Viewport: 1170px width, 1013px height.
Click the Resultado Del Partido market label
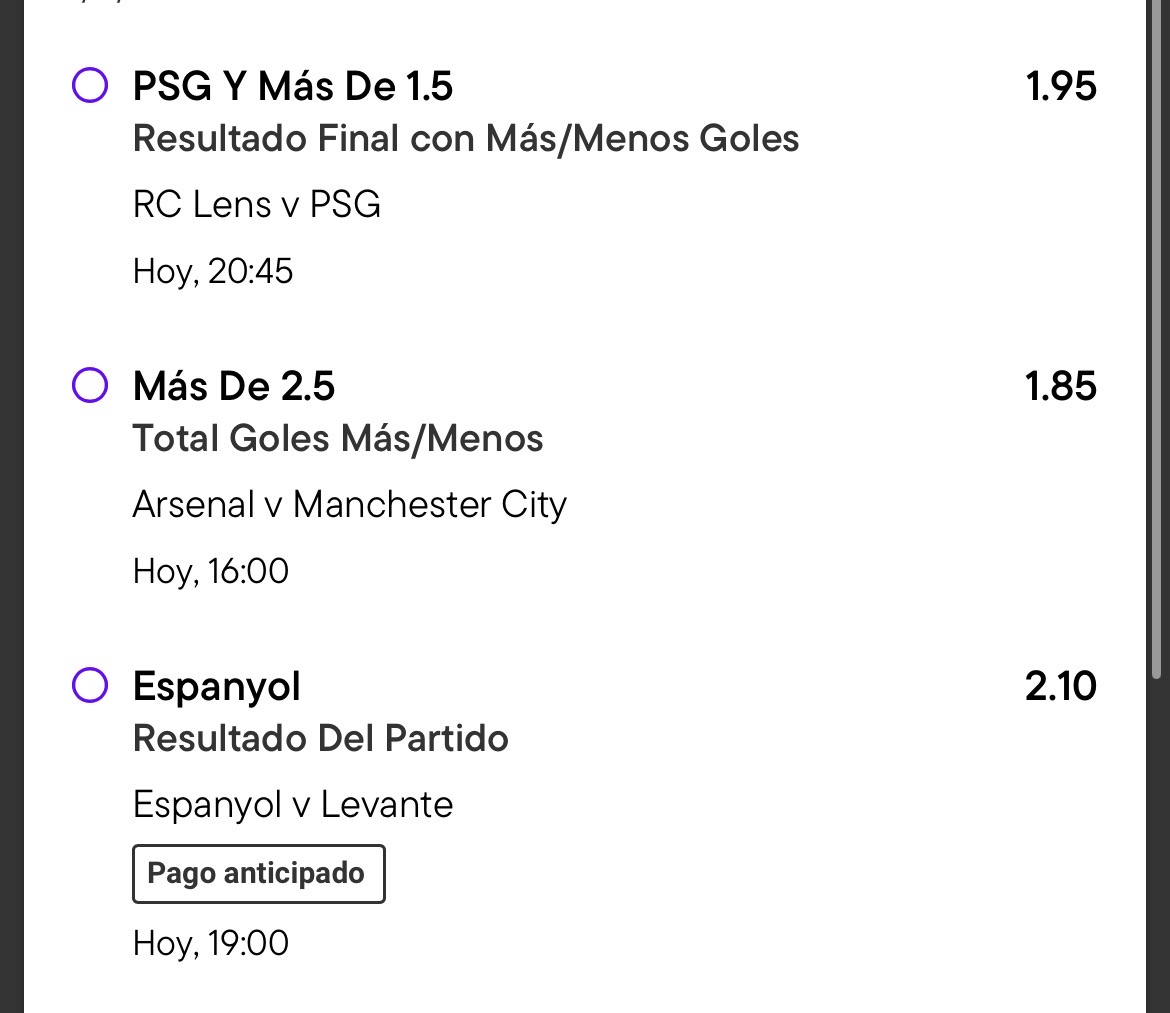[x=321, y=738]
